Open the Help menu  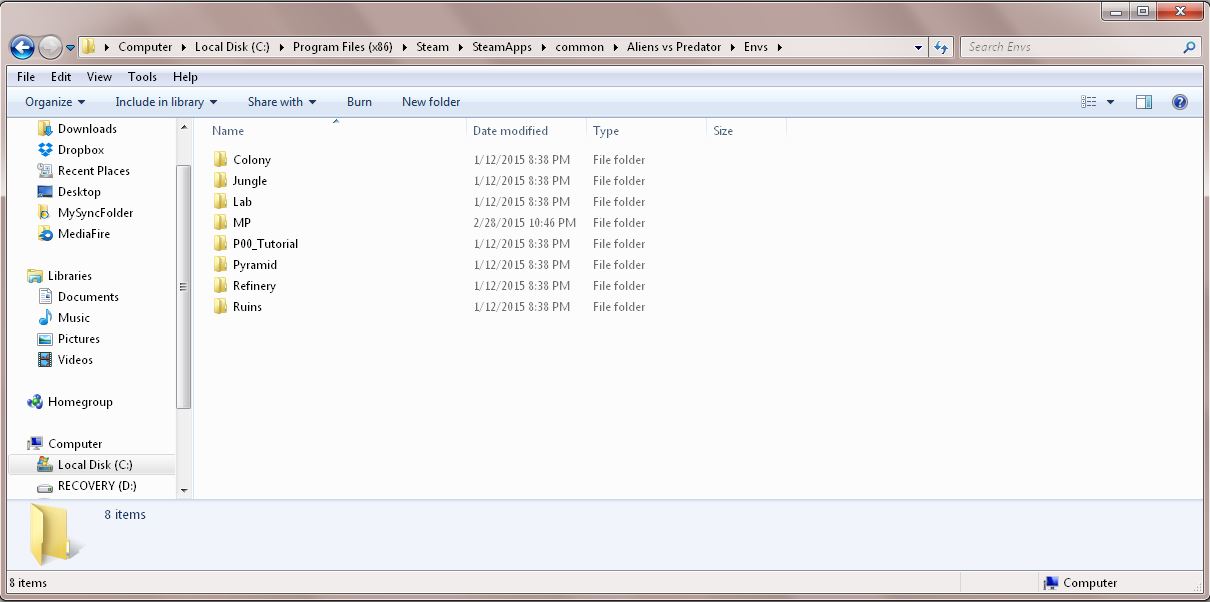(185, 77)
